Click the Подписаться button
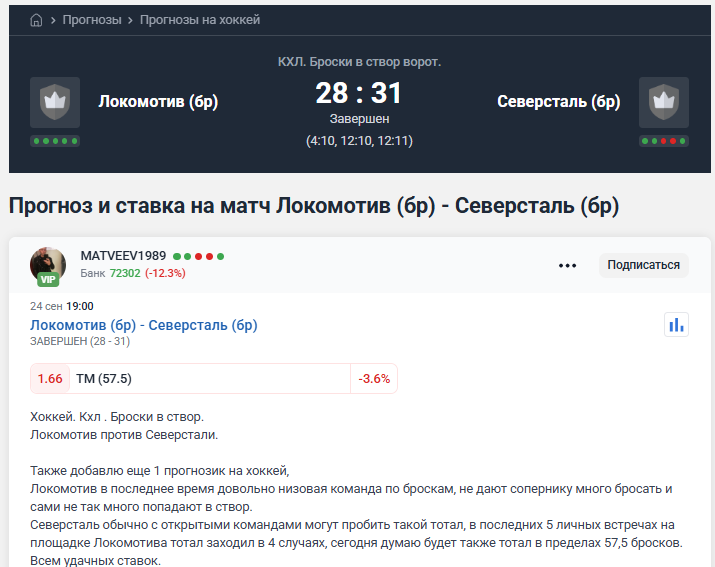This screenshot has width=715, height=567. [x=643, y=265]
